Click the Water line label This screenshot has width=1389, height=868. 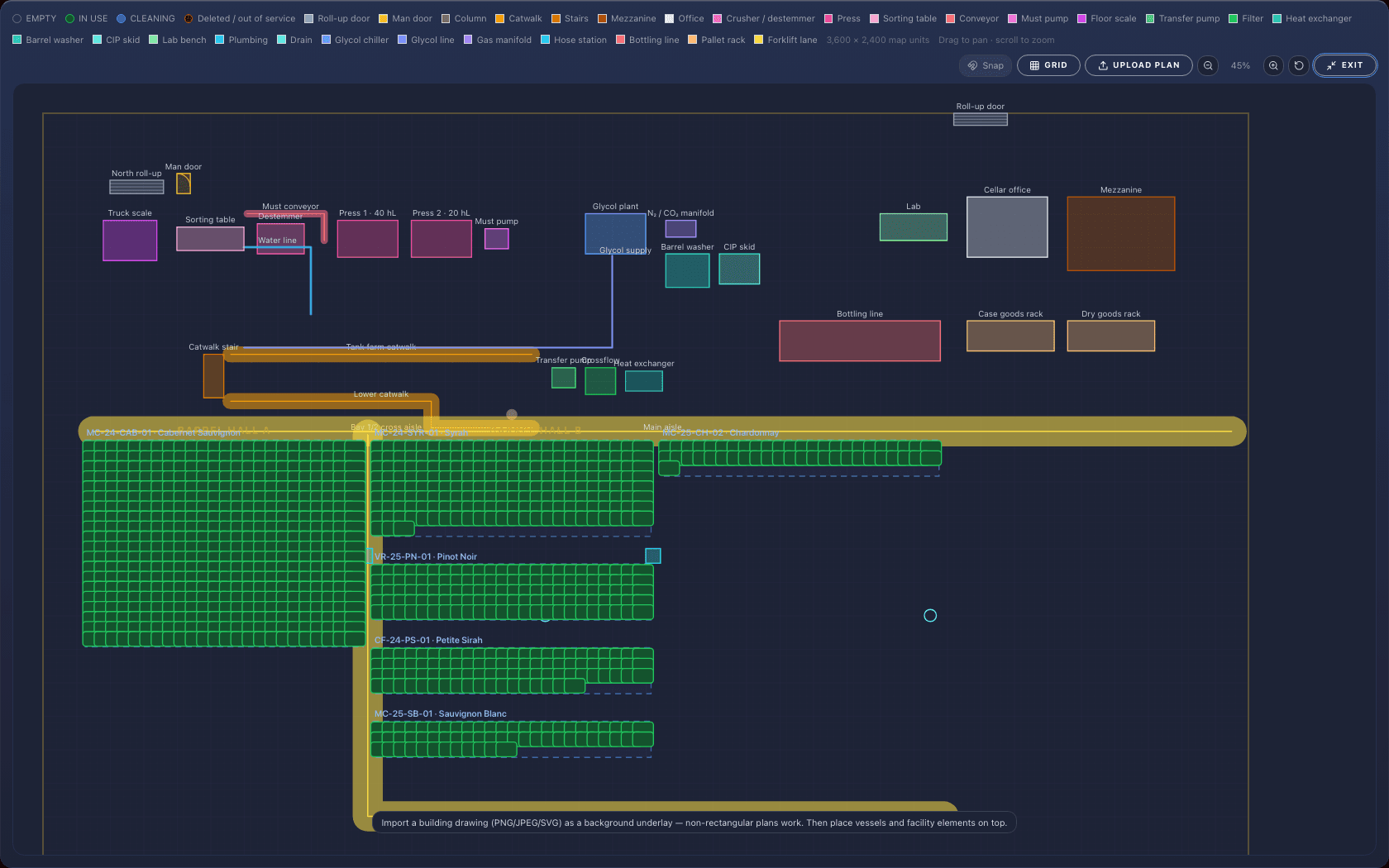(277, 241)
